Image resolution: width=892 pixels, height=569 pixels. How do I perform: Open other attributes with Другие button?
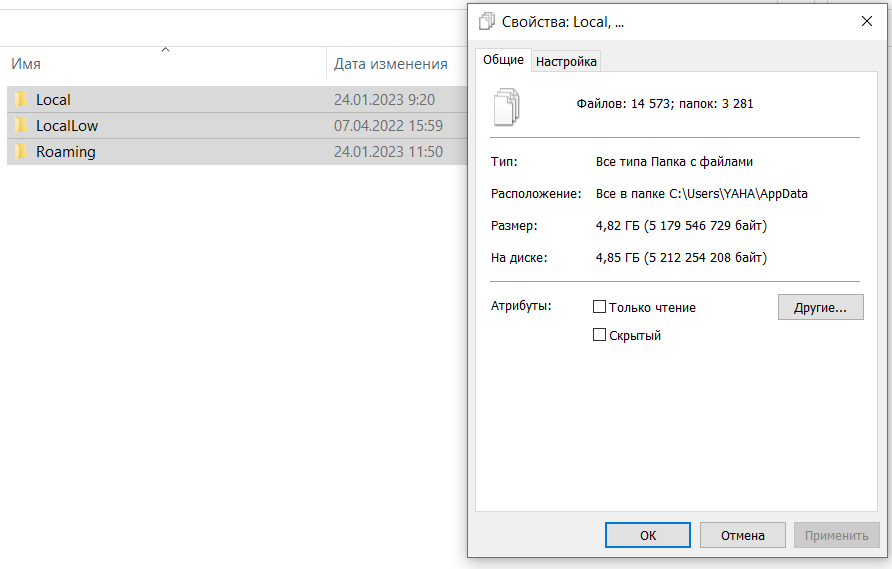coord(820,307)
